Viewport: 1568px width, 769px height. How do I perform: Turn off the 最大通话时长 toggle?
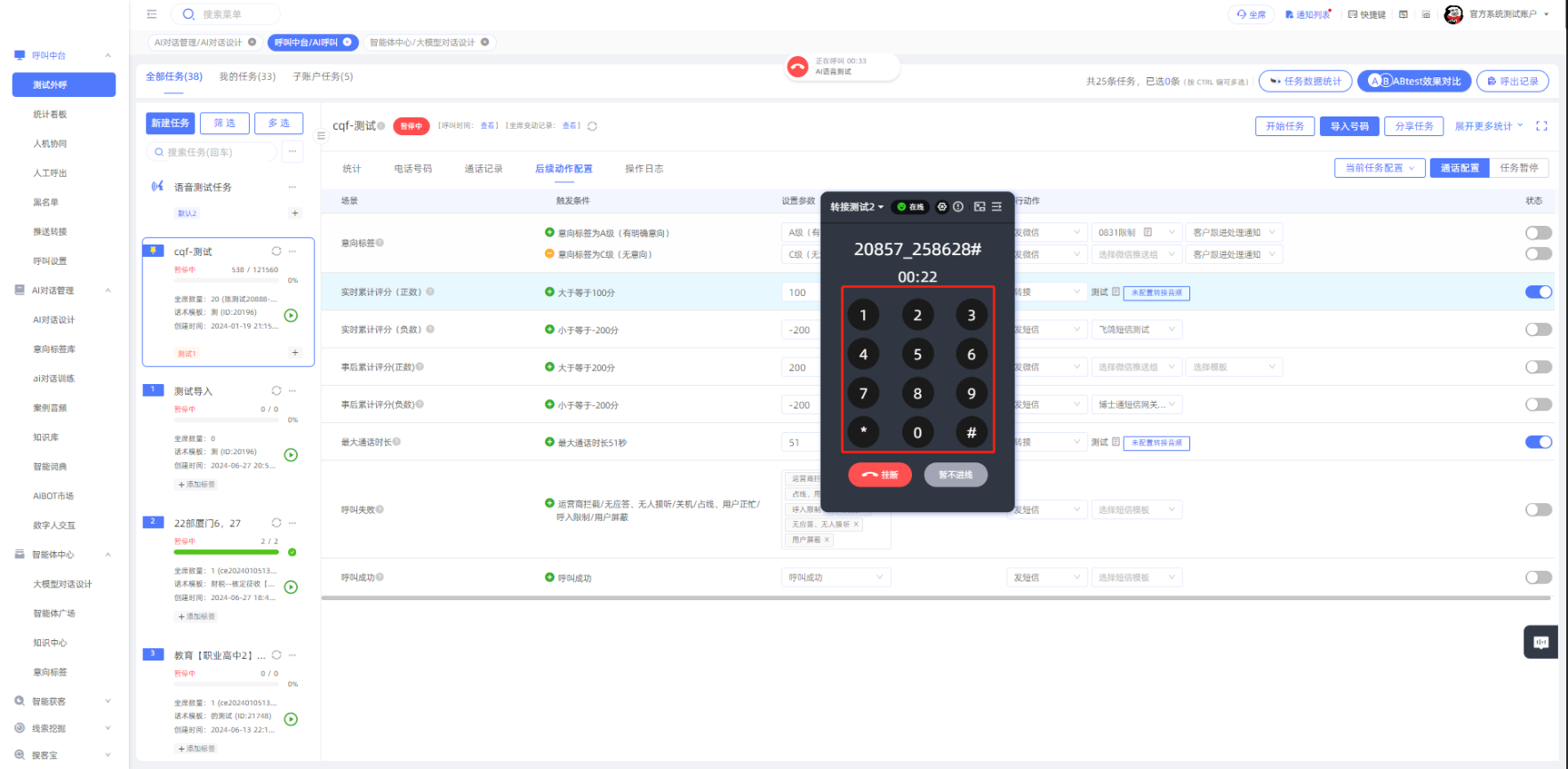point(1538,442)
